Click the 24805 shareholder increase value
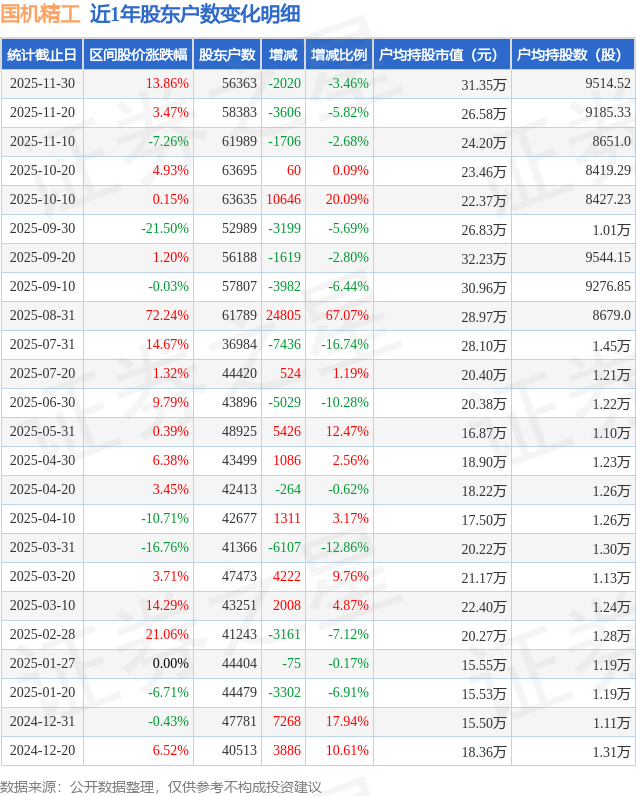Screen dimensions: 636x796 tap(283, 316)
